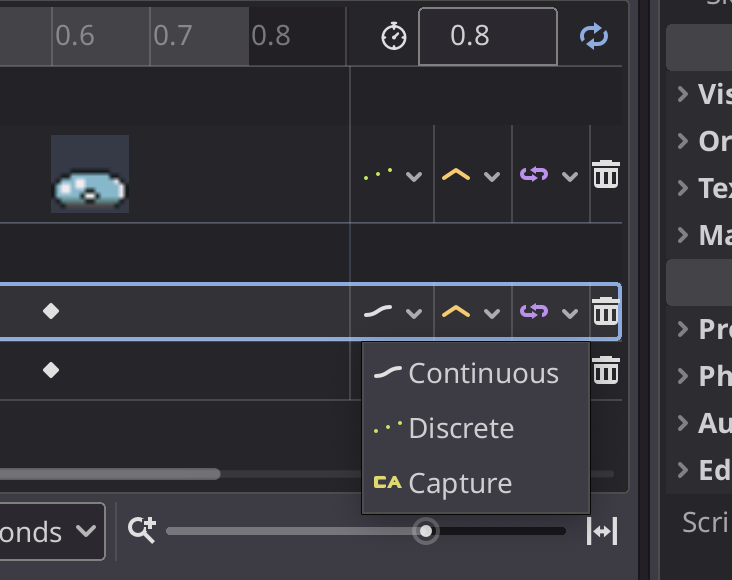732x580 pixels.
Task: Click the magnifier zoom icon near the slider
Action: [x=142, y=531]
